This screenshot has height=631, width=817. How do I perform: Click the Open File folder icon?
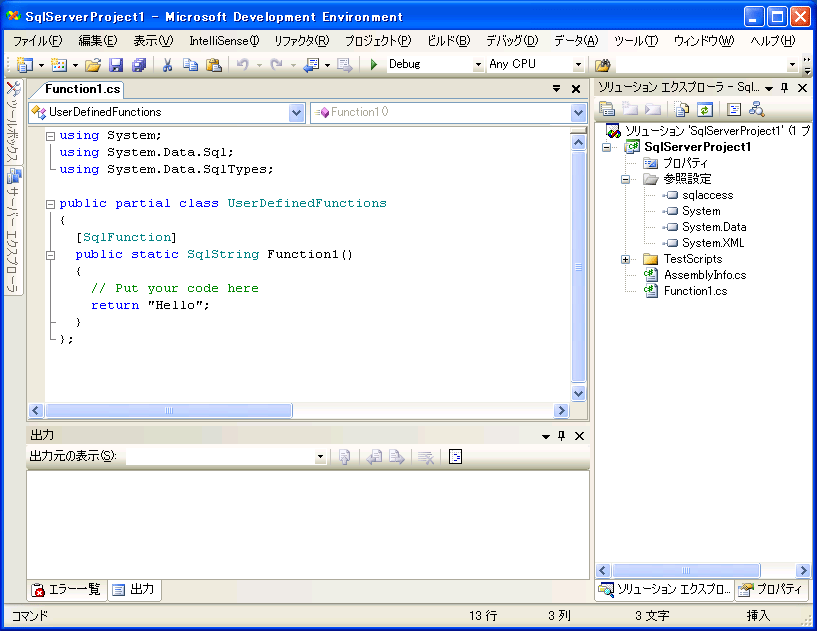[93, 65]
